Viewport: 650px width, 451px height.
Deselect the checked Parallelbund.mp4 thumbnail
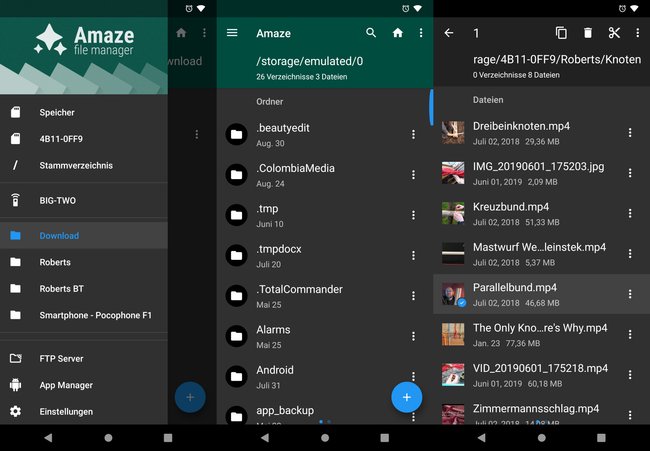(453, 294)
